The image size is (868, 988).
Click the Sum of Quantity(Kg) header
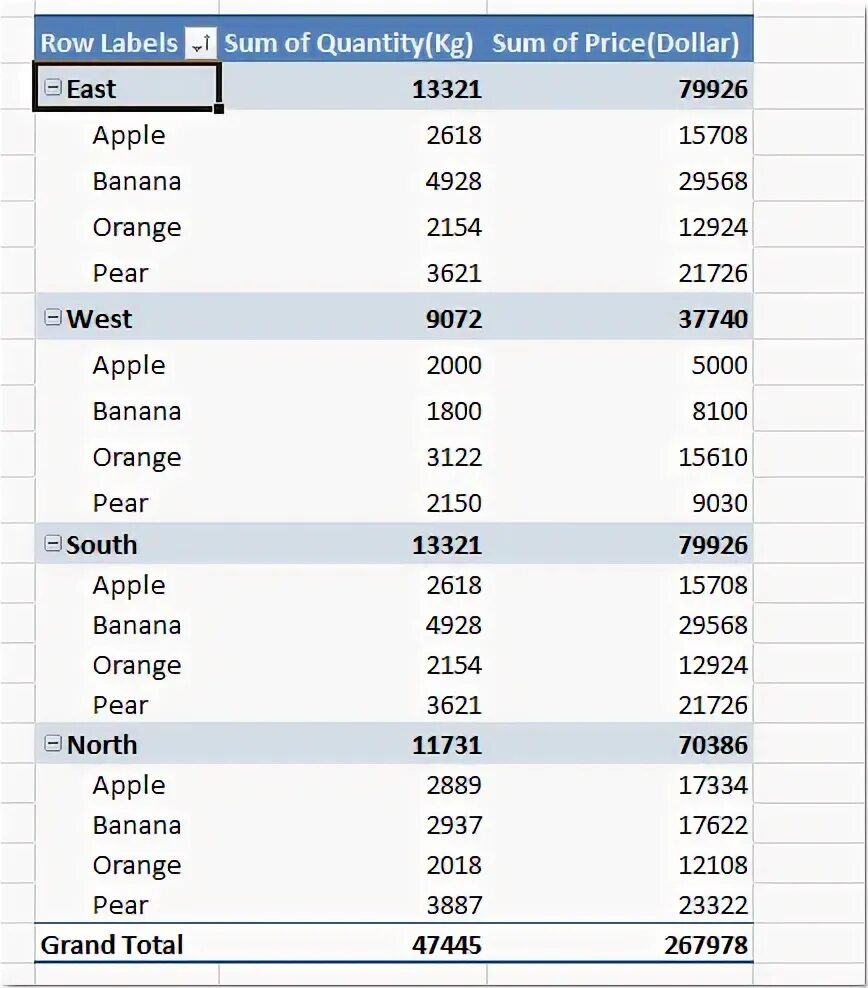click(x=352, y=43)
